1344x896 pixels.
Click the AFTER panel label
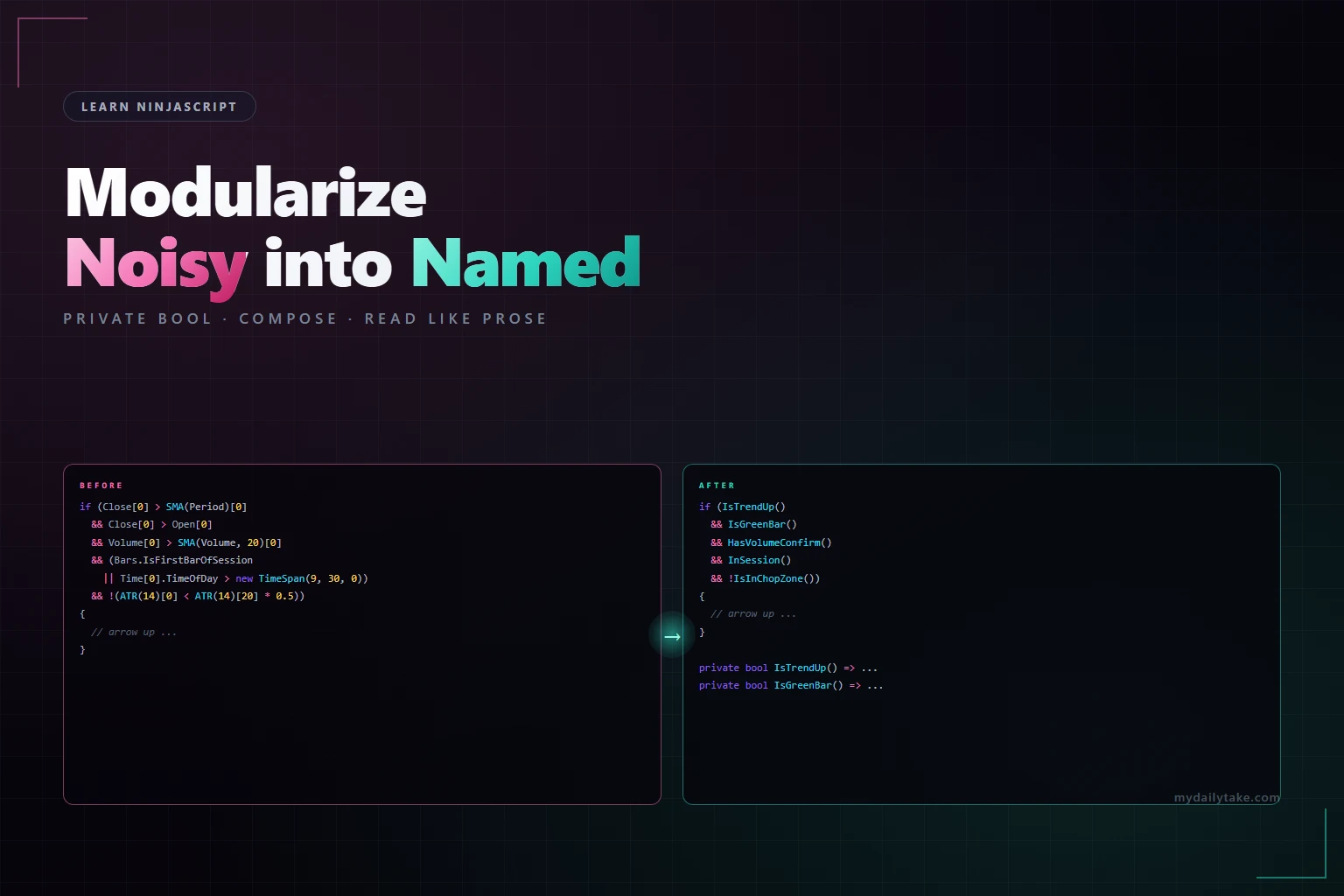click(717, 486)
